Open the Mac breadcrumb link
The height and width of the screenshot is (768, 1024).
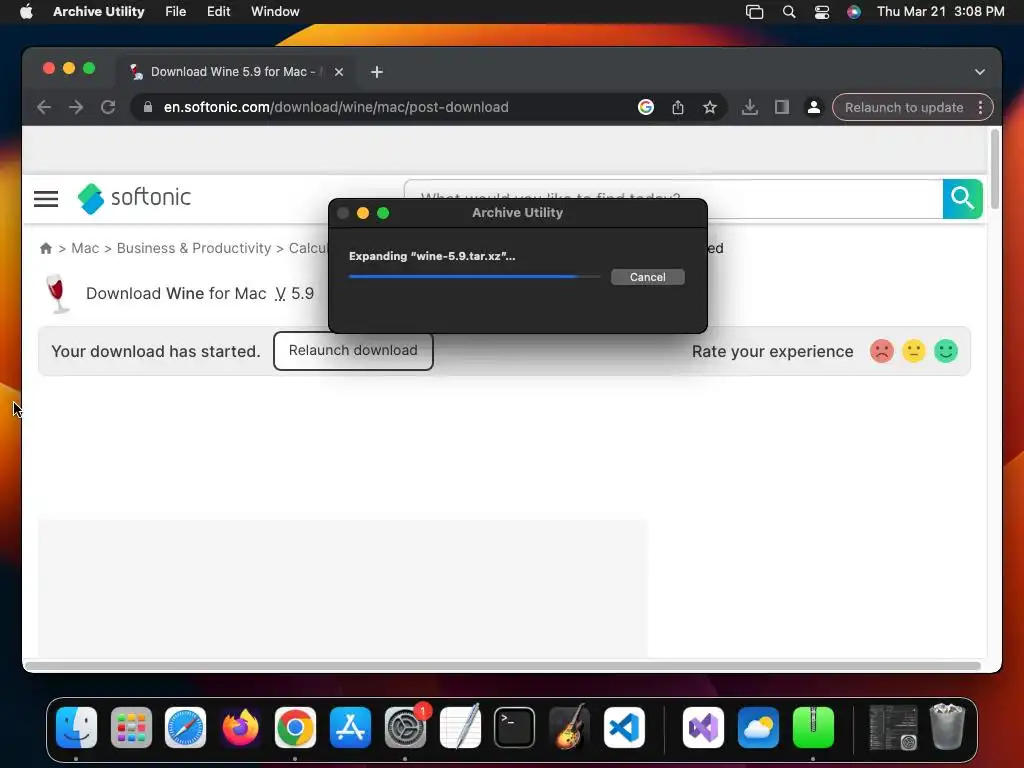(85, 248)
